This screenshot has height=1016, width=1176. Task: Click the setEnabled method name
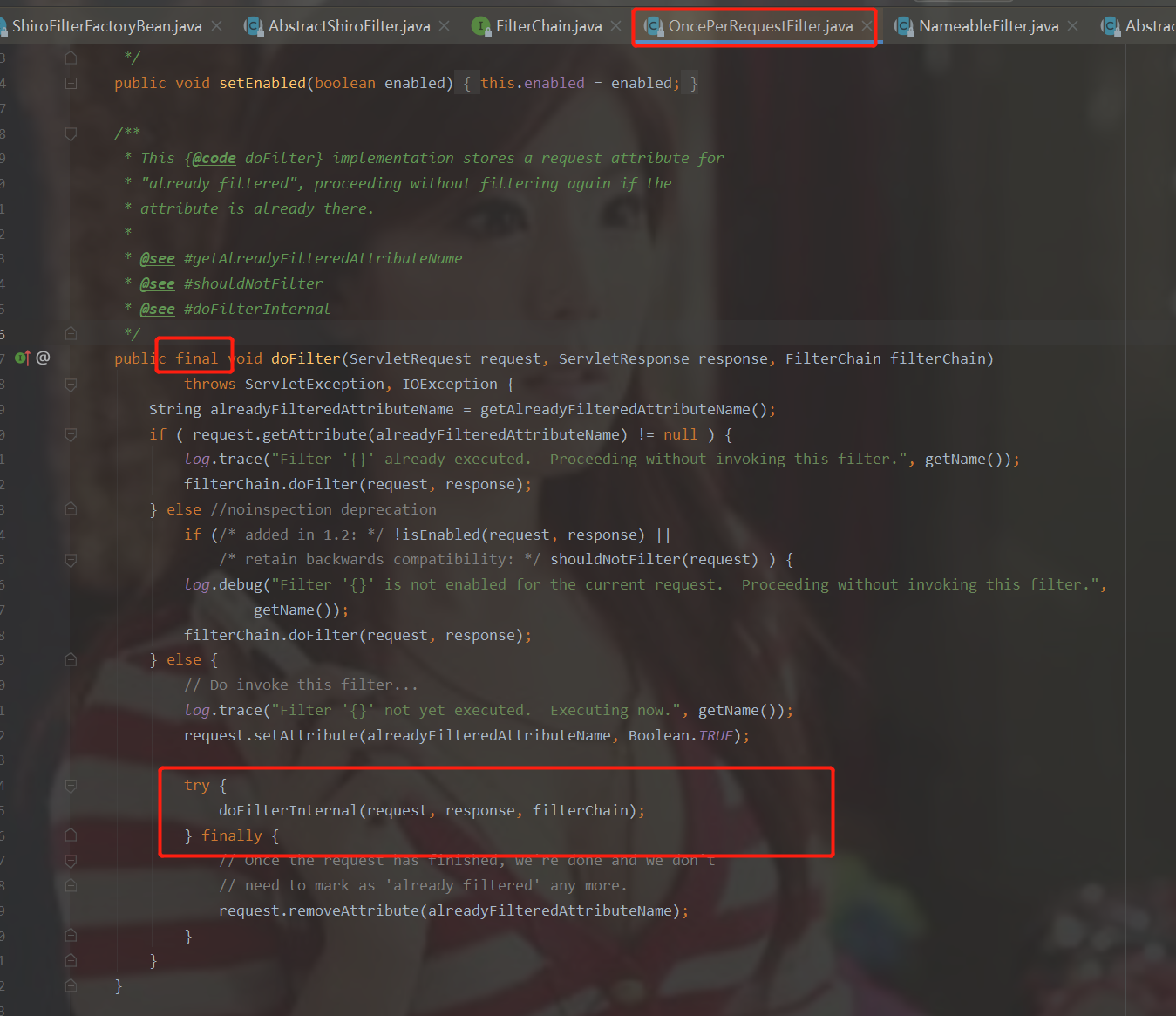(262, 83)
